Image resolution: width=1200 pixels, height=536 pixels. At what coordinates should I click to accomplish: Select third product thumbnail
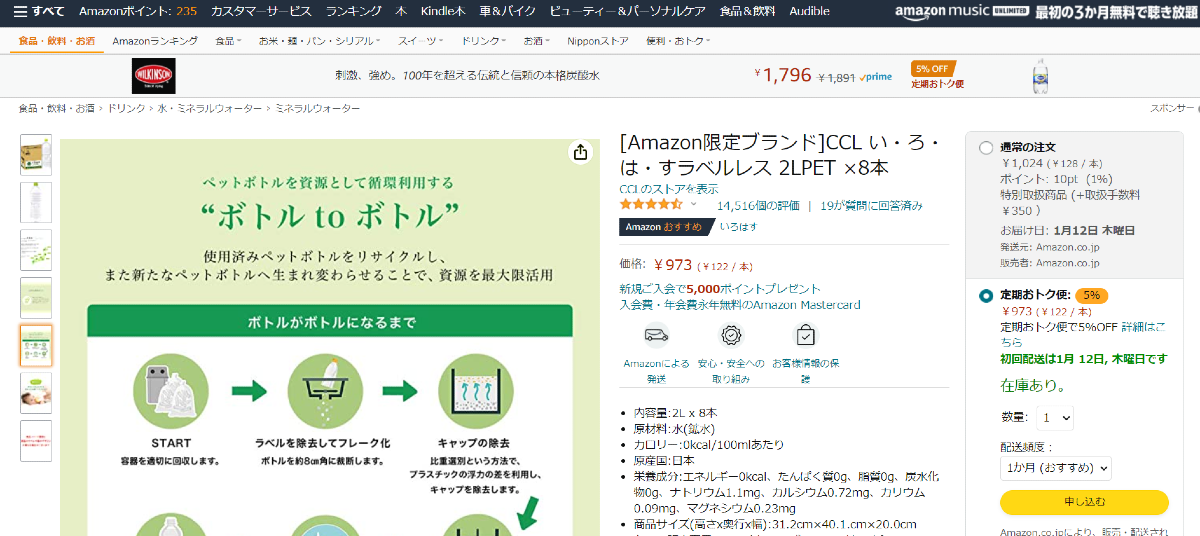pos(36,250)
